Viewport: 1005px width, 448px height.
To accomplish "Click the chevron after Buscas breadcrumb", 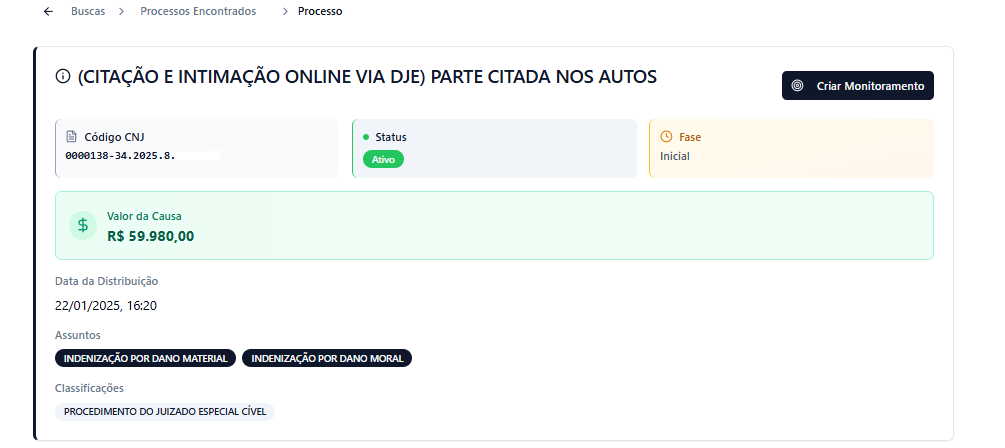I will 121,12.
